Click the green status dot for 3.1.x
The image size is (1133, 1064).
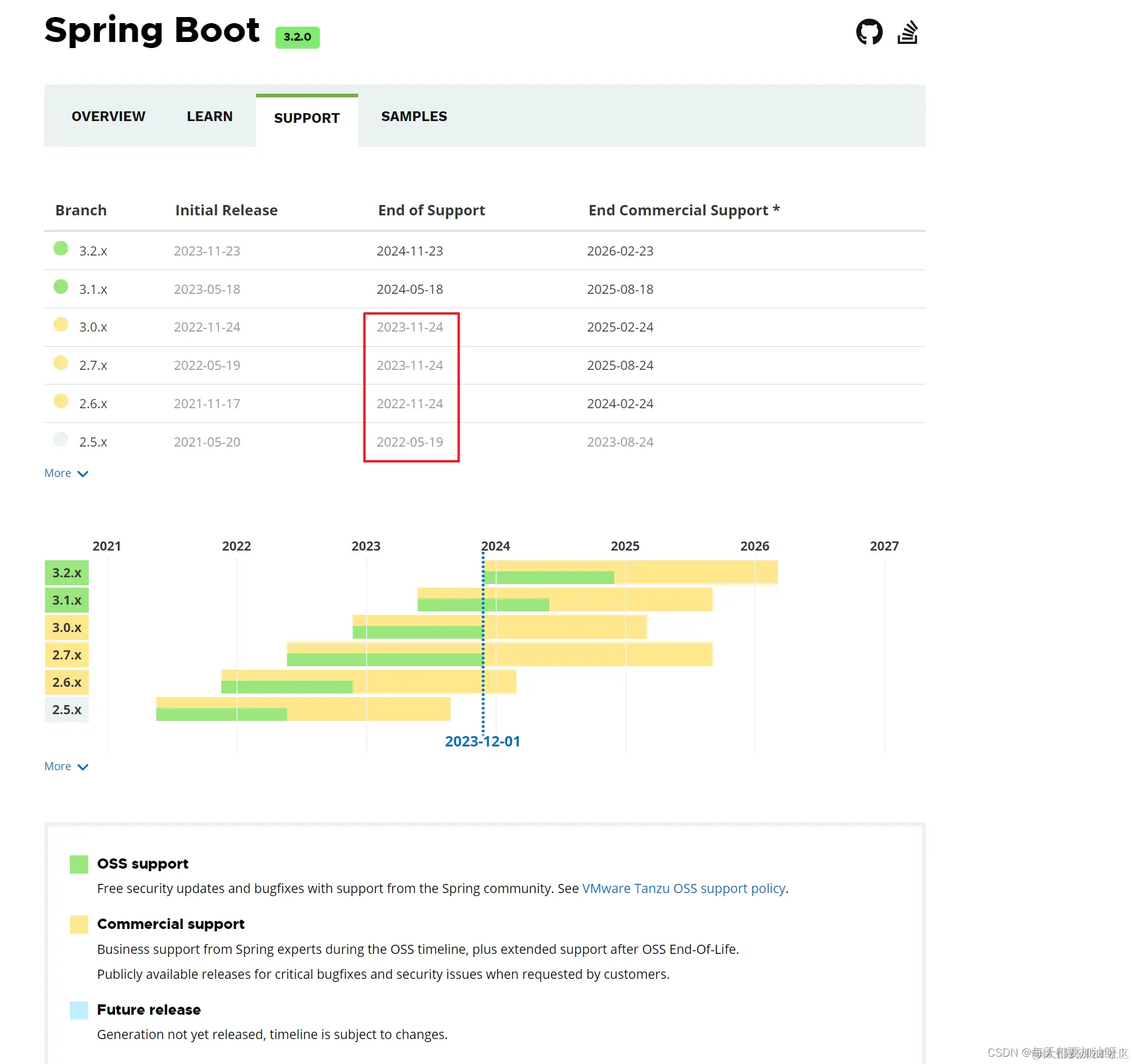61,287
